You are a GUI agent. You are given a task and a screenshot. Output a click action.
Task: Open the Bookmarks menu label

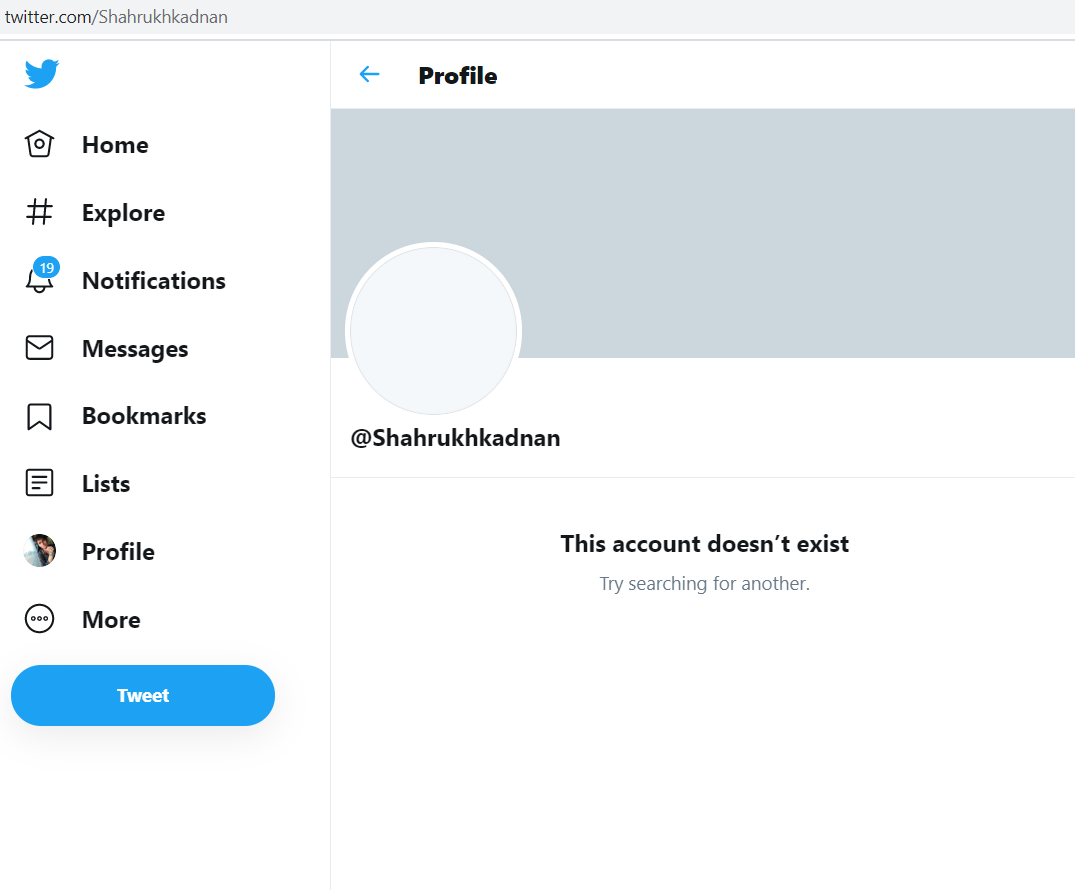click(x=144, y=416)
